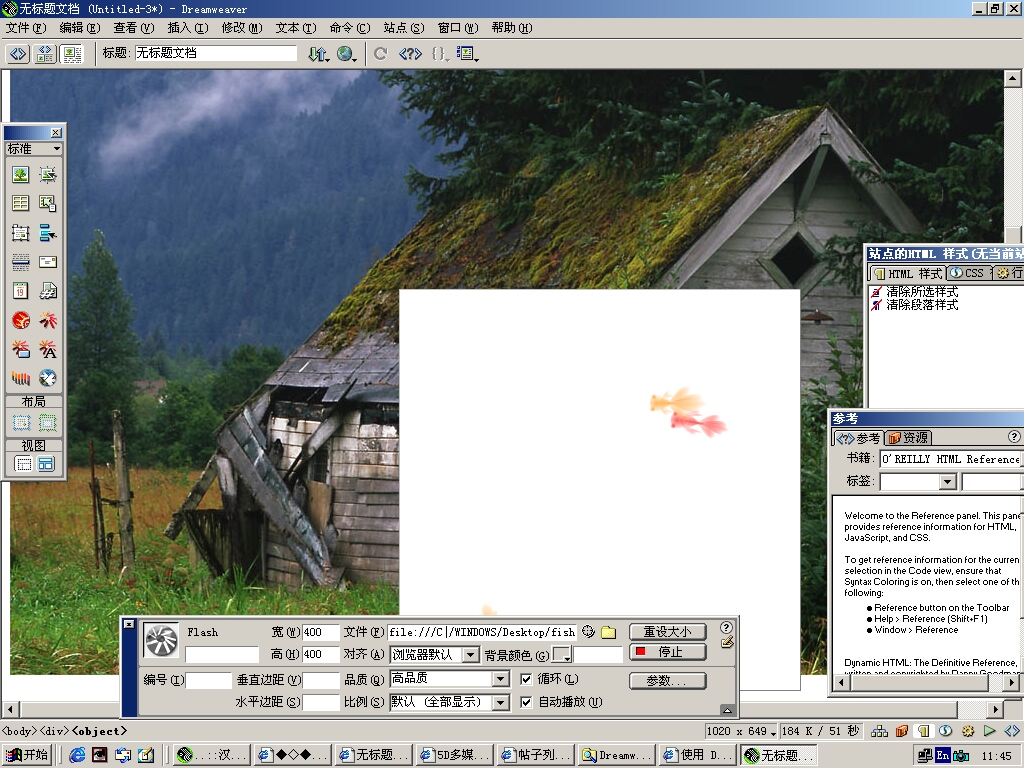Open the 站点(S) menu
Screen dimensions: 1024x768
[404, 27]
